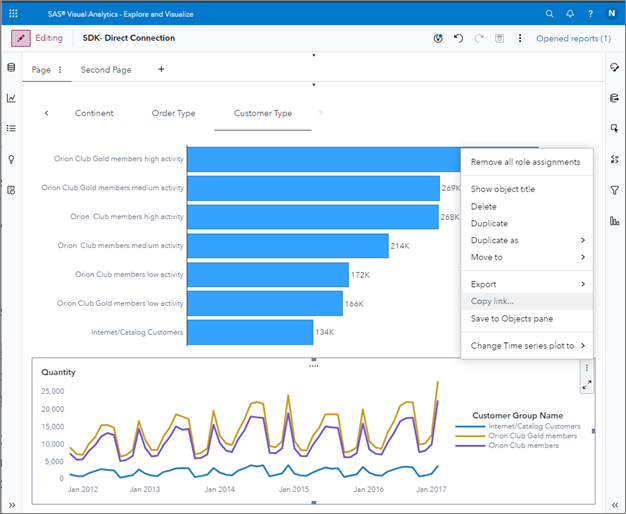
Task: Click the Internet/Catalog Customers bar
Action: click(249, 332)
